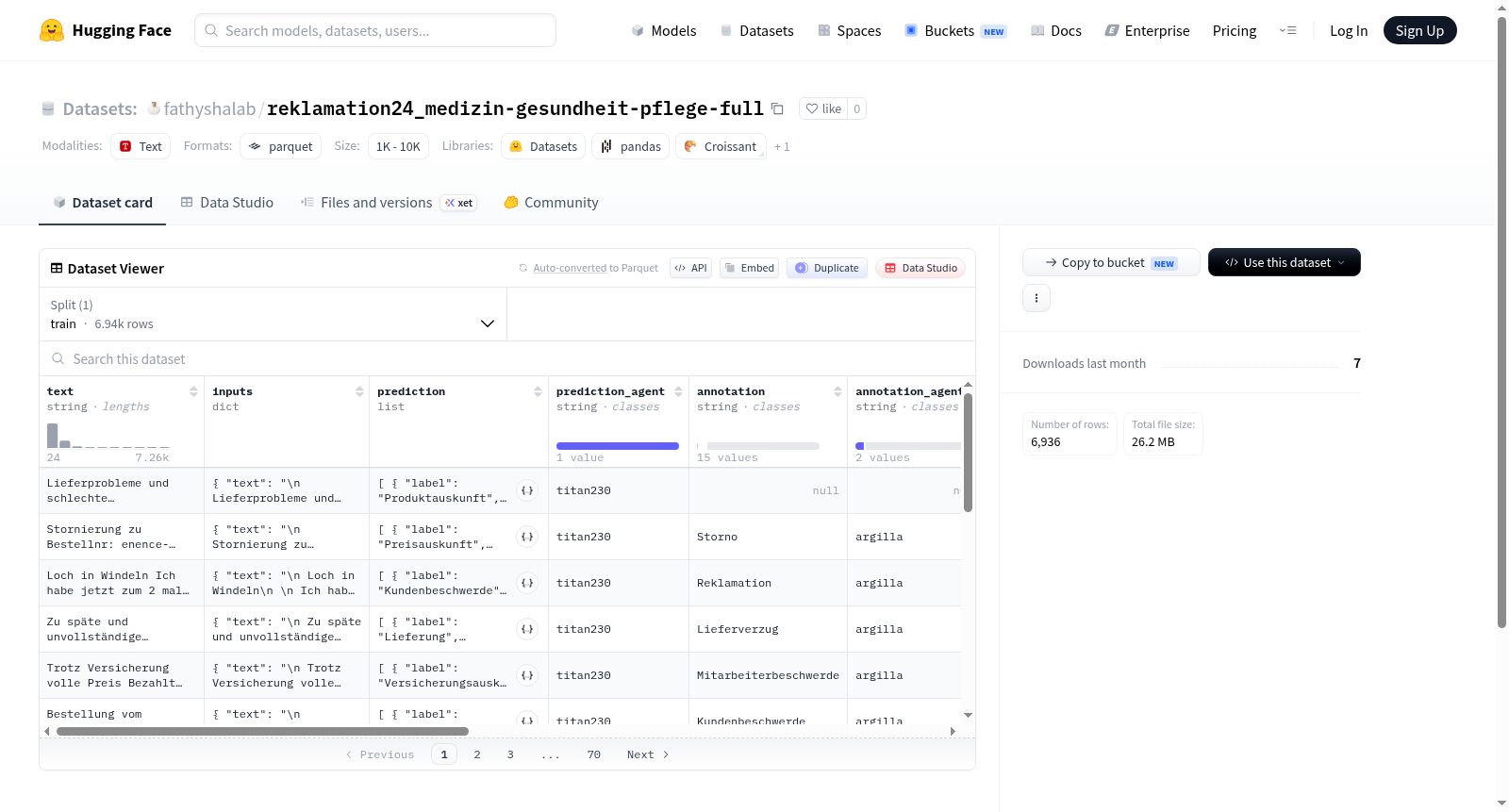
Task: Open the fathyshalab user profile link
Action: point(208,108)
